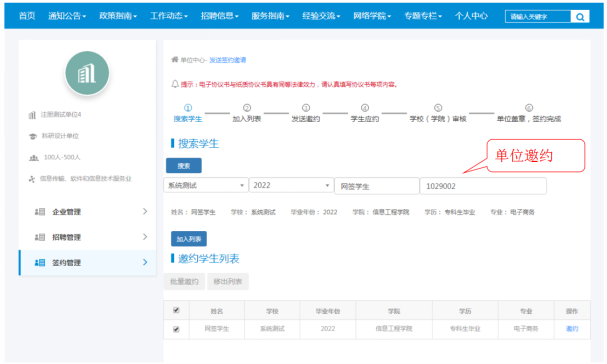Click the student name field showing 网签学生
This screenshot has width=607, height=364.
click(377, 186)
